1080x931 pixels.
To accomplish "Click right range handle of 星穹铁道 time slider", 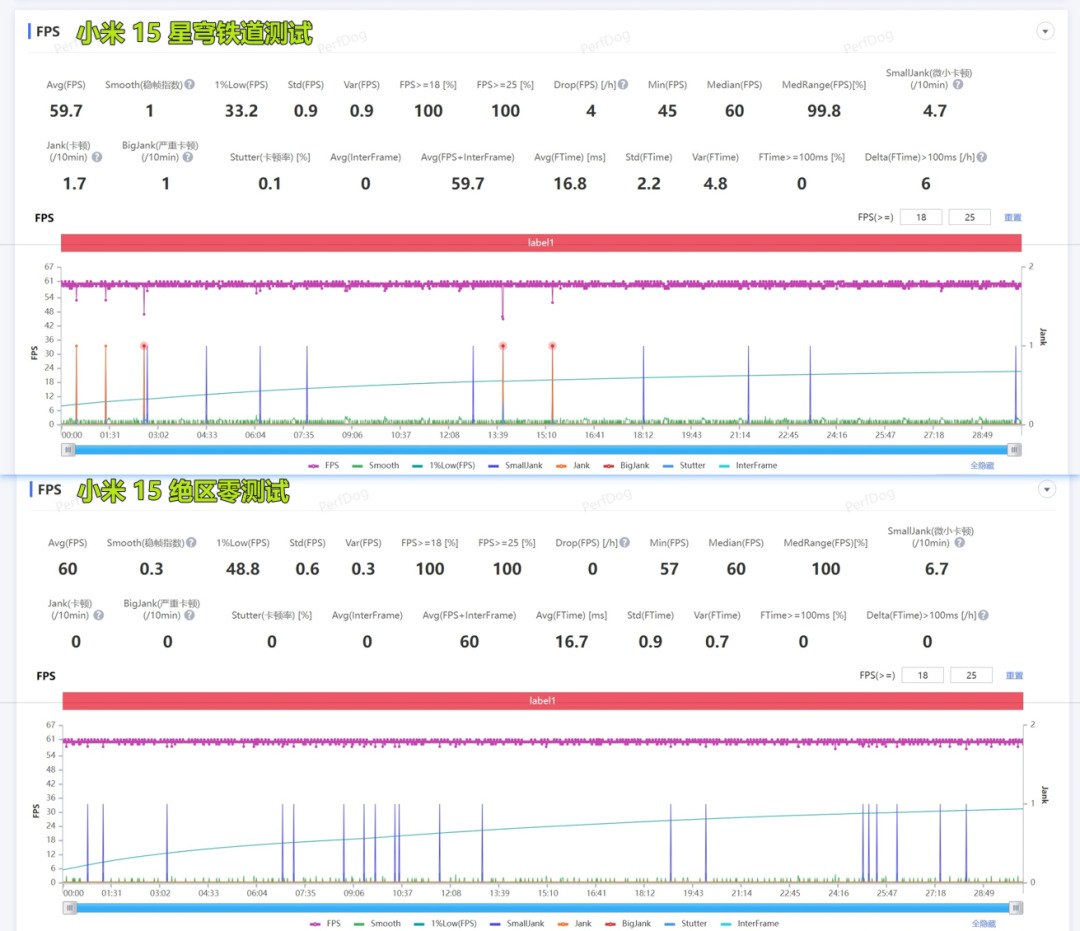I will 1015,450.
